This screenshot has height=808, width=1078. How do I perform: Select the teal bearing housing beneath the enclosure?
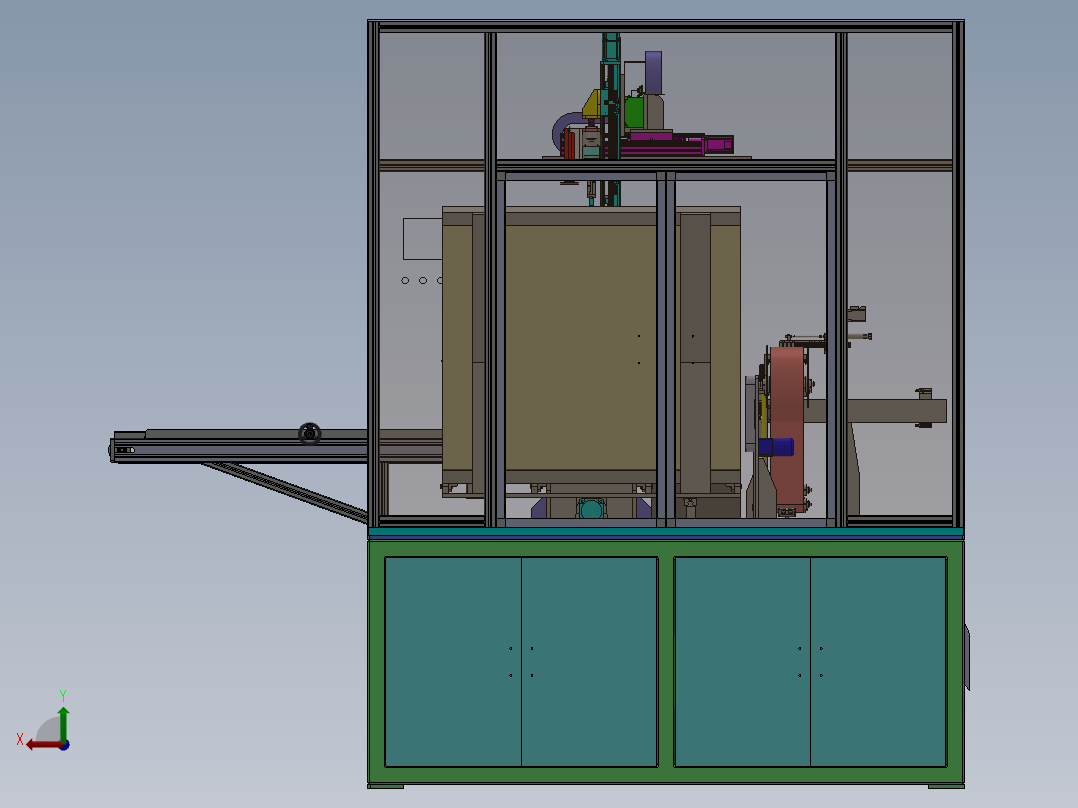click(x=591, y=509)
